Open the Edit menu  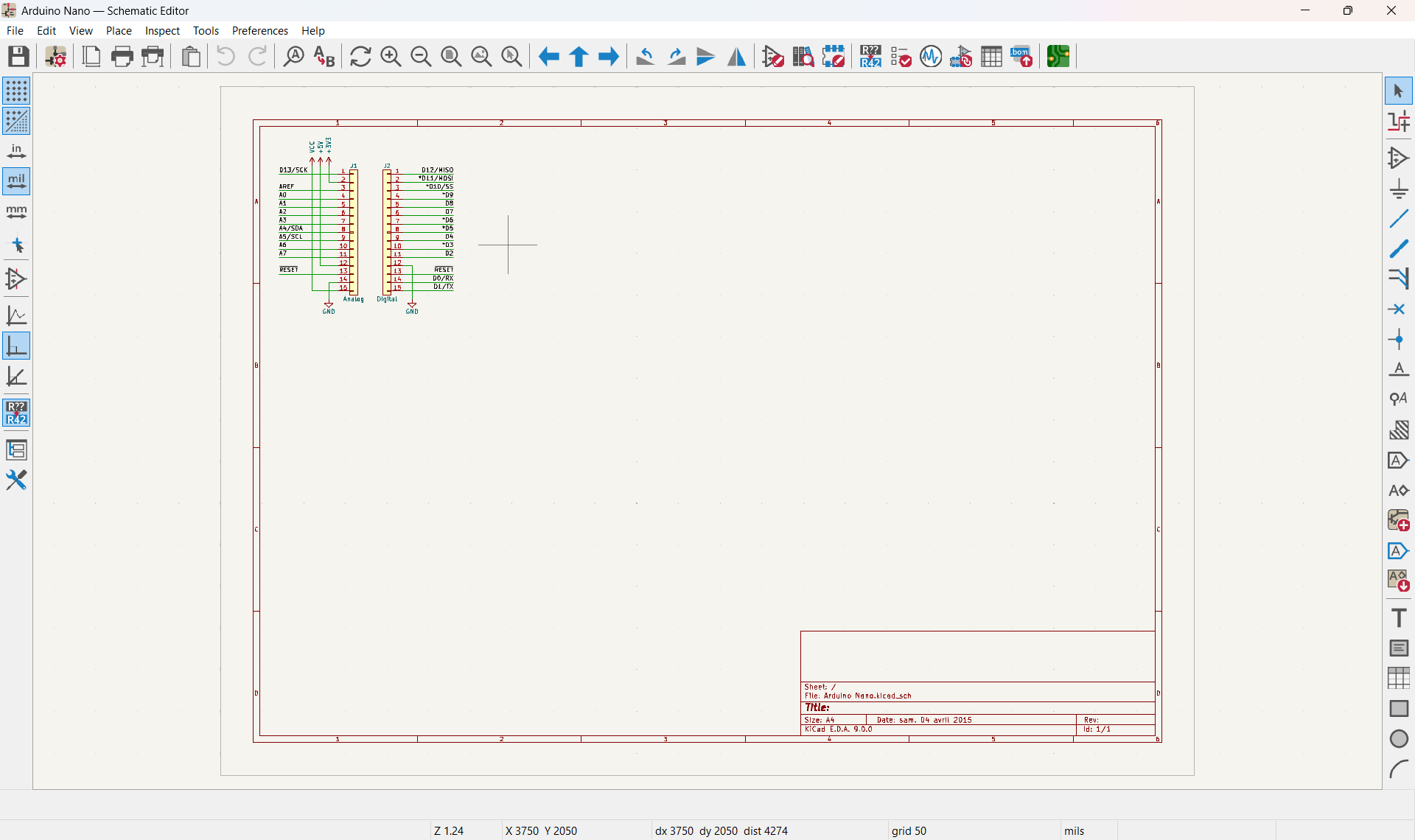click(x=46, y=30)
